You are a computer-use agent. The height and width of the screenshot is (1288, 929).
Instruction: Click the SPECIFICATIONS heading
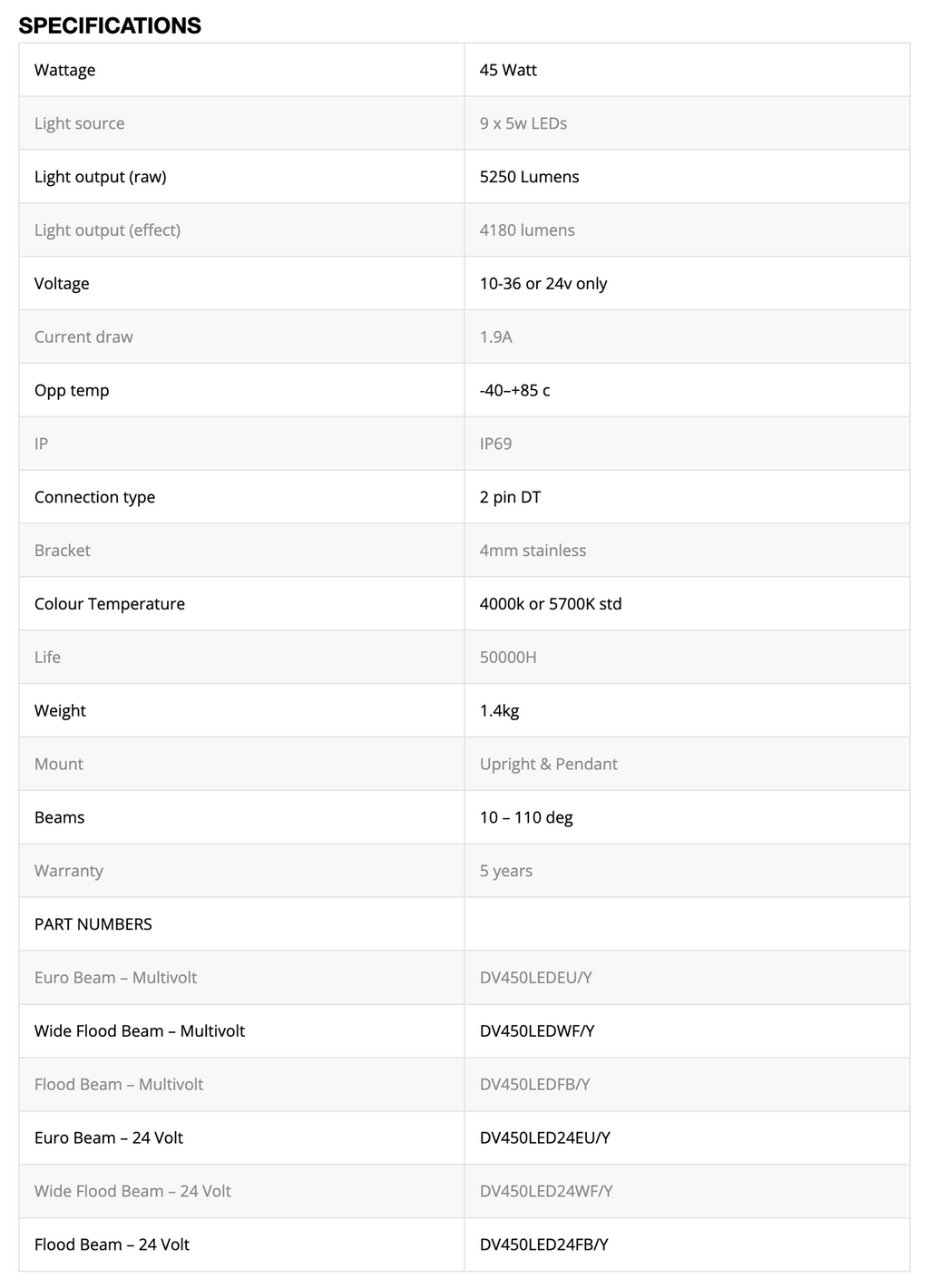[110, 25]
